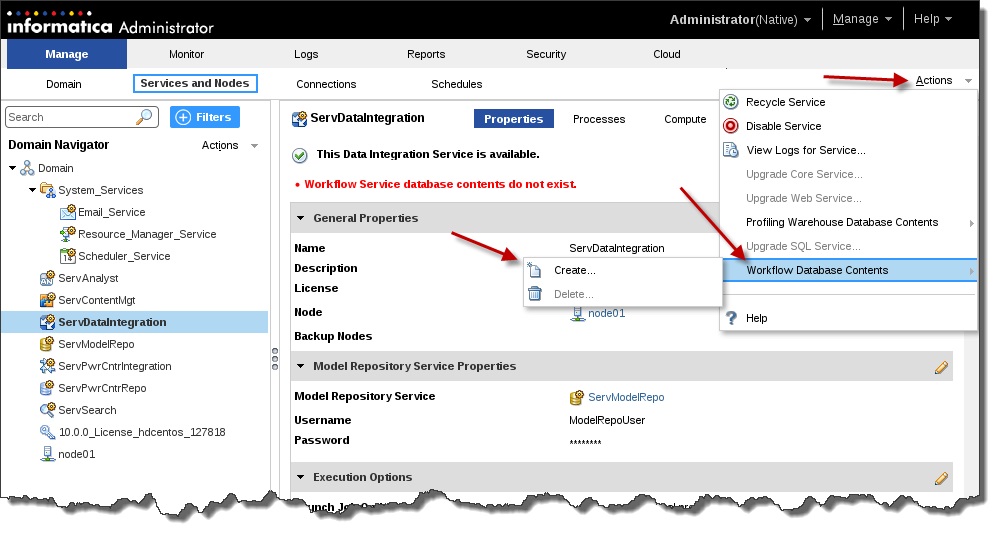Click the Email_Service icon
The image size is (996, 535).
(x=67, y=212)
